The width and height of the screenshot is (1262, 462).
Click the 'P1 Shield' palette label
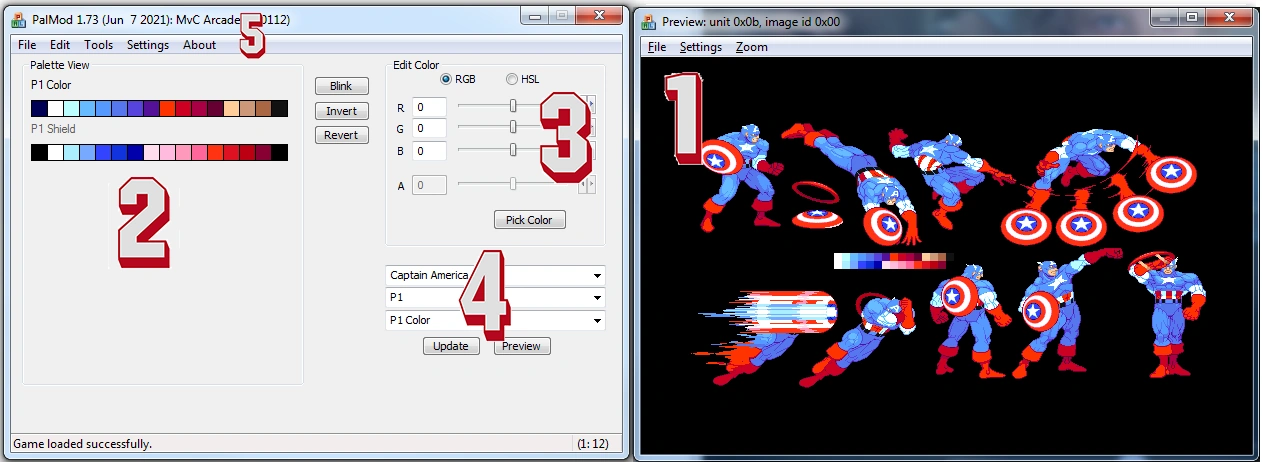(53, 129)
